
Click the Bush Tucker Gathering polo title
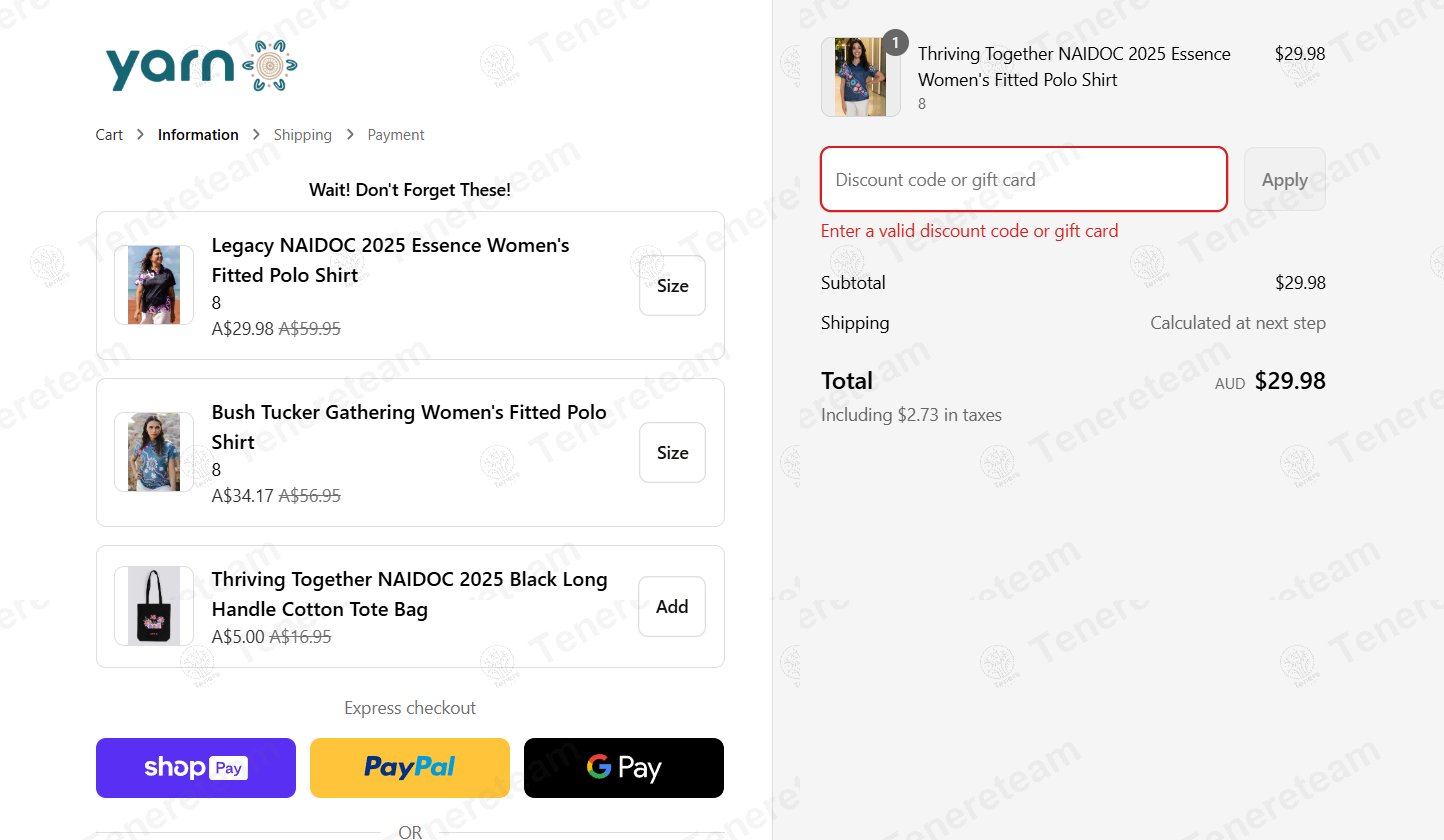[x=409, y=427]
